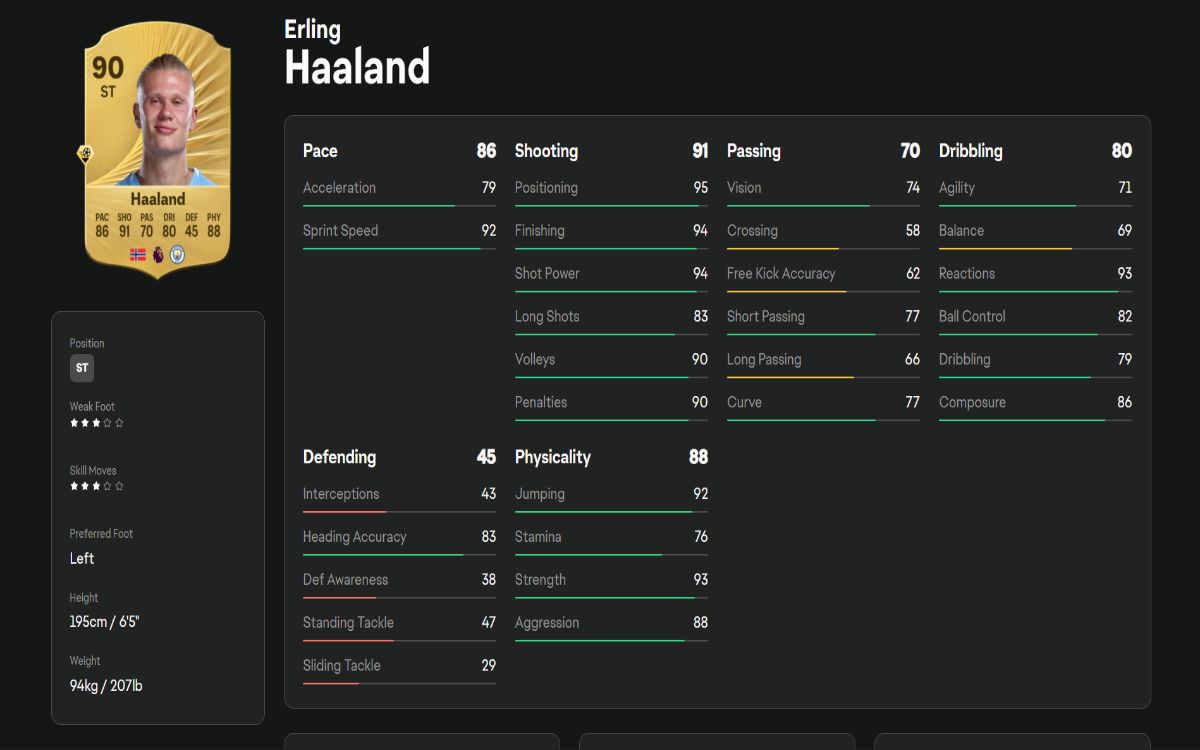Select the Dribbling category heading

click(x=970, y=151)
